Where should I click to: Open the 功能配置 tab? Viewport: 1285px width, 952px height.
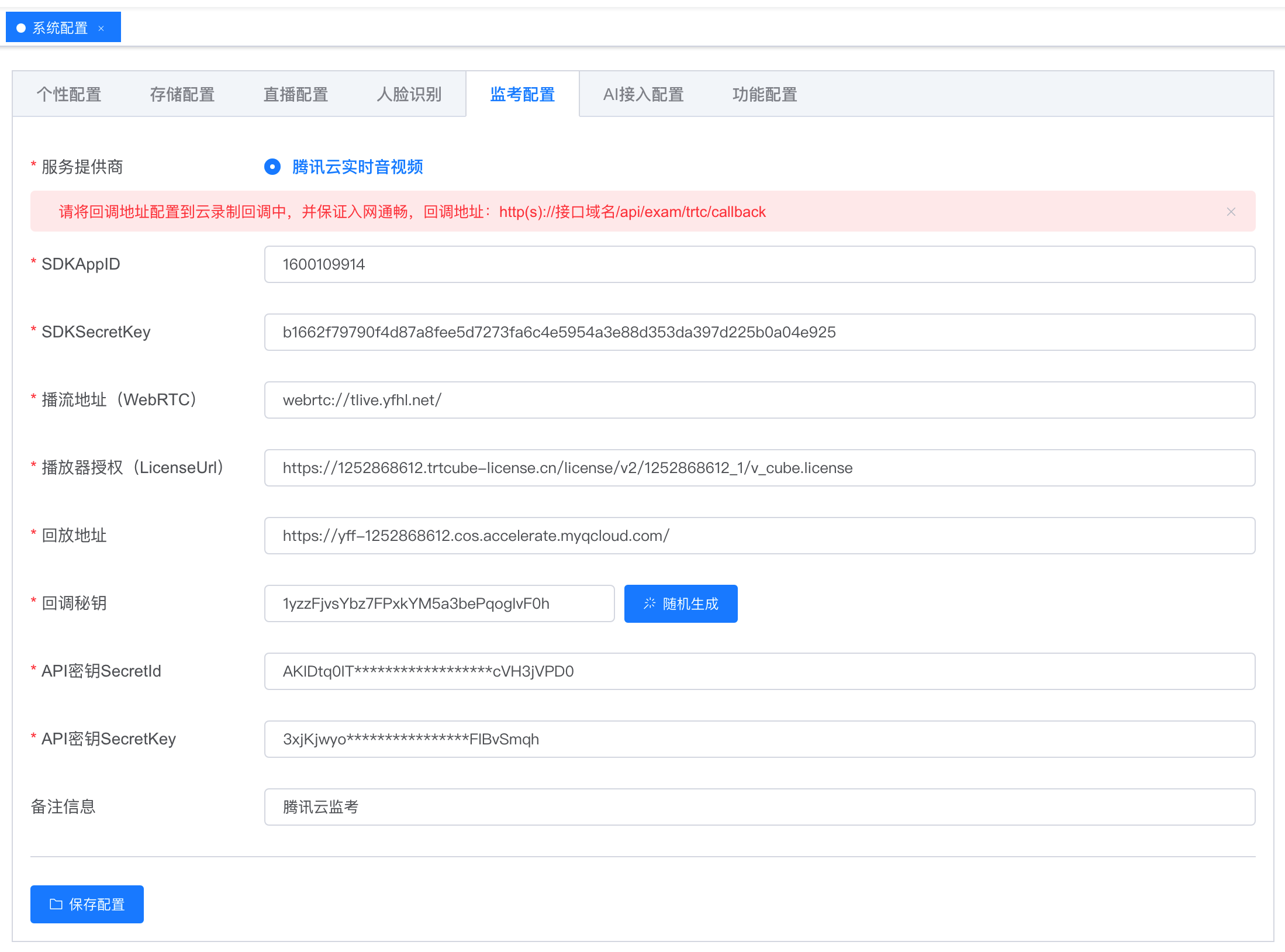coord(765,94)
